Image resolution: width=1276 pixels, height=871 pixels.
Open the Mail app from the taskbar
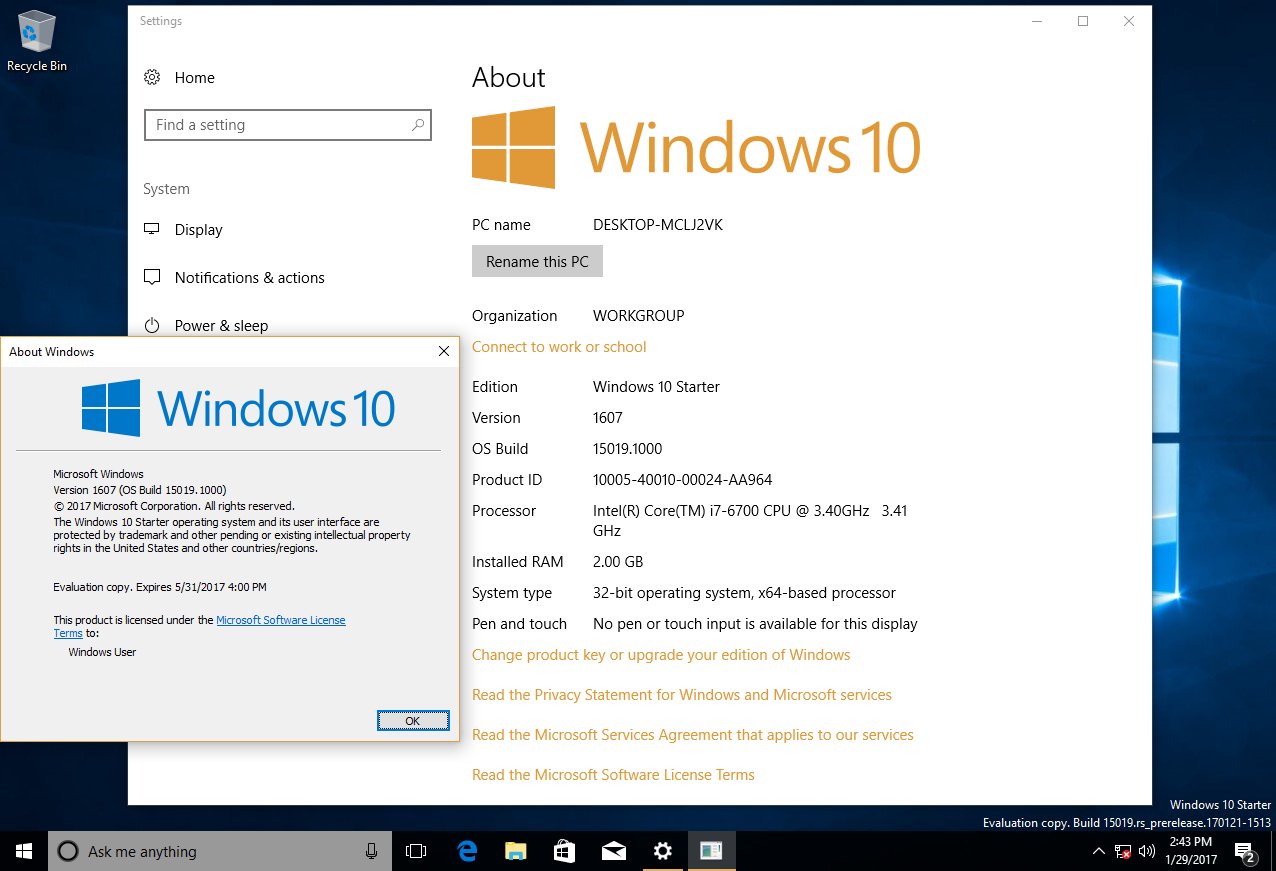[x=613, y=851]
